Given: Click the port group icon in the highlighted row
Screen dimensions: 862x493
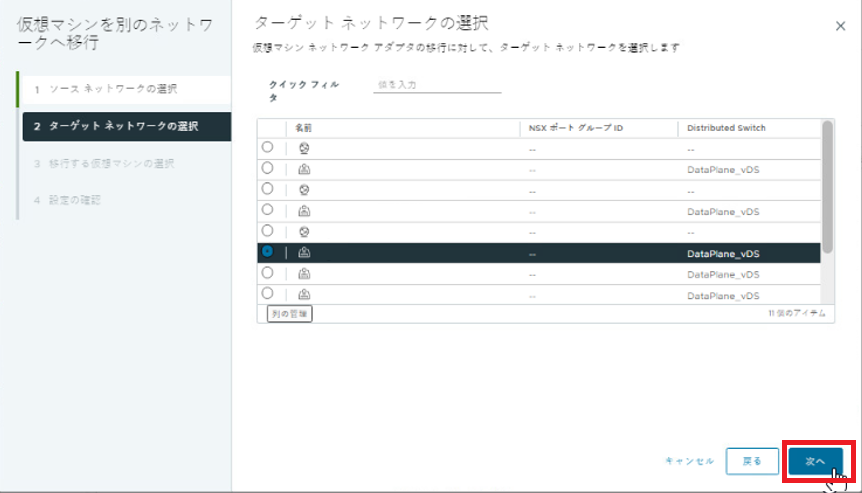Looking at the screenshot, I should [x=304, y=253].
